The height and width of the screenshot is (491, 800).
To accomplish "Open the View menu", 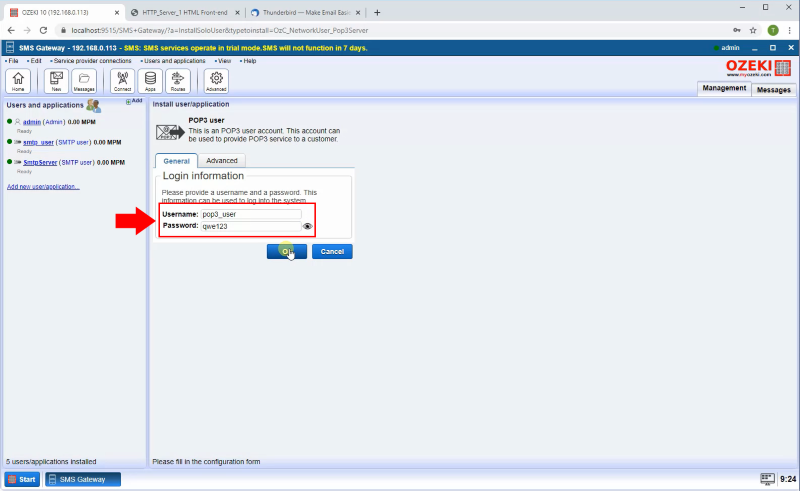I will coord(223,61).
